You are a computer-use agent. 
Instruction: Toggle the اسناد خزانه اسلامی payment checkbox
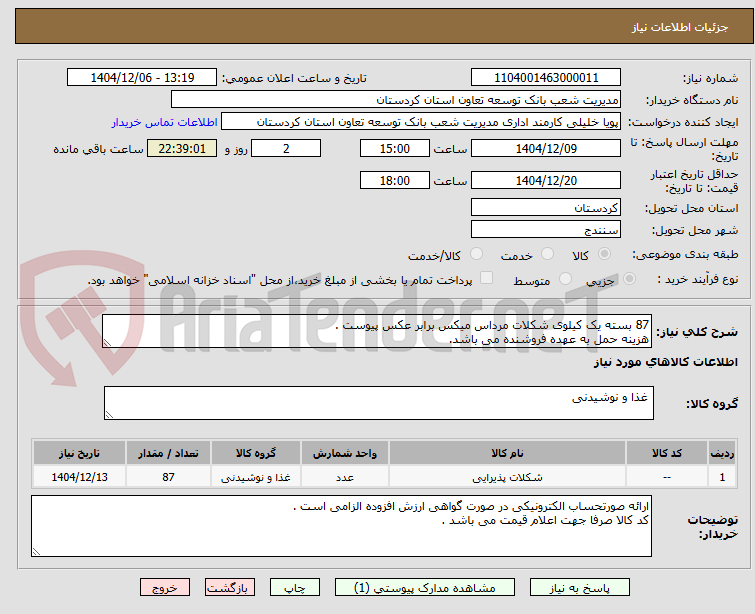[x=486, y=278]
